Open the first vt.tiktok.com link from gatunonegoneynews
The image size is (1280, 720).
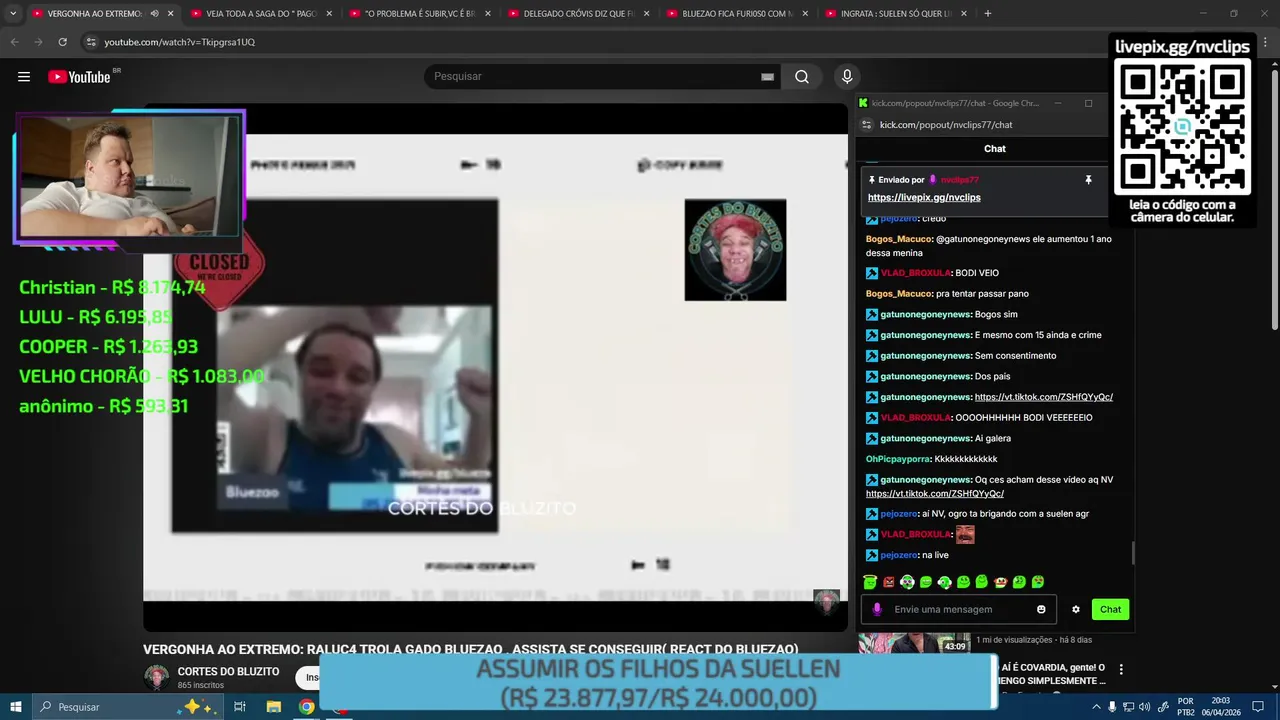[1043, 397]
